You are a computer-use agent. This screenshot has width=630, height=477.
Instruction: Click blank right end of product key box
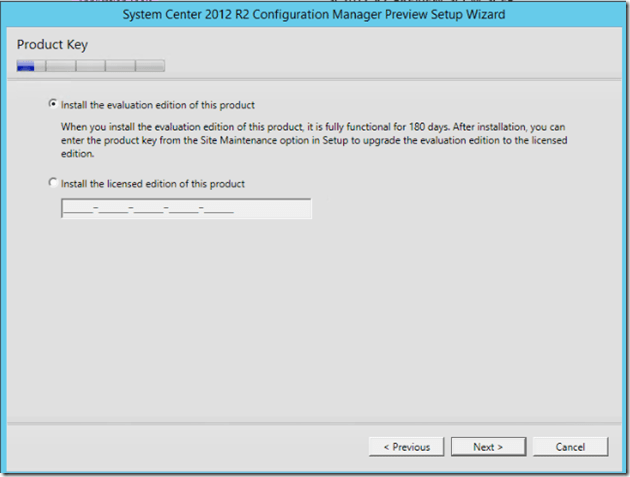point(275,208)
